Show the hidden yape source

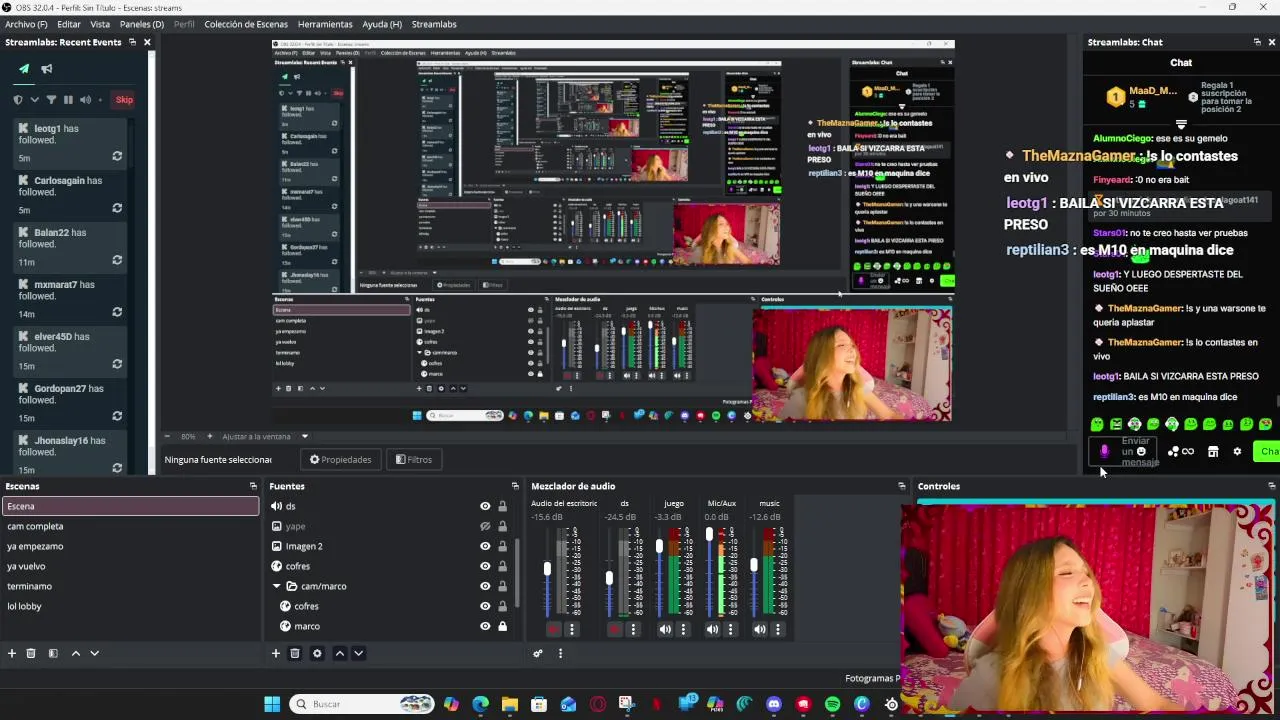point(485,526)
